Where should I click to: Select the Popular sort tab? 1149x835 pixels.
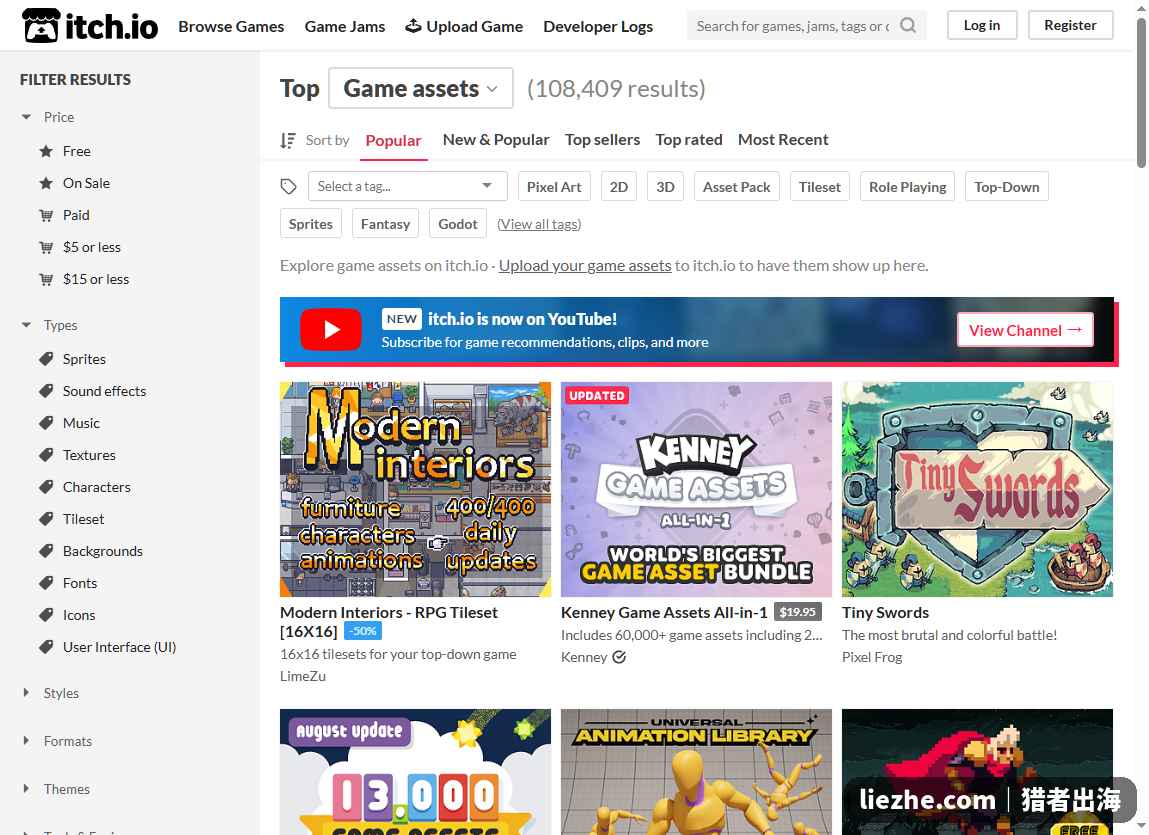pos(394,140)
